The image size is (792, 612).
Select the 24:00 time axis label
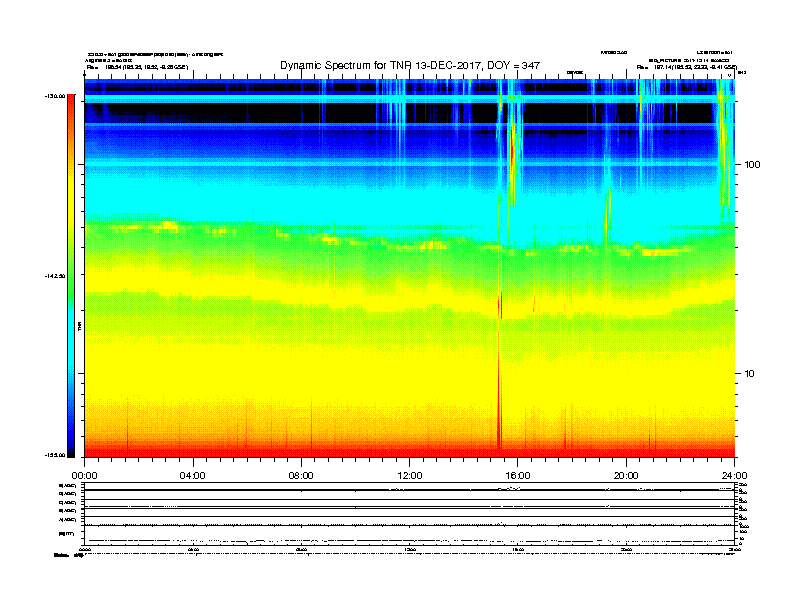pos(734,475)
